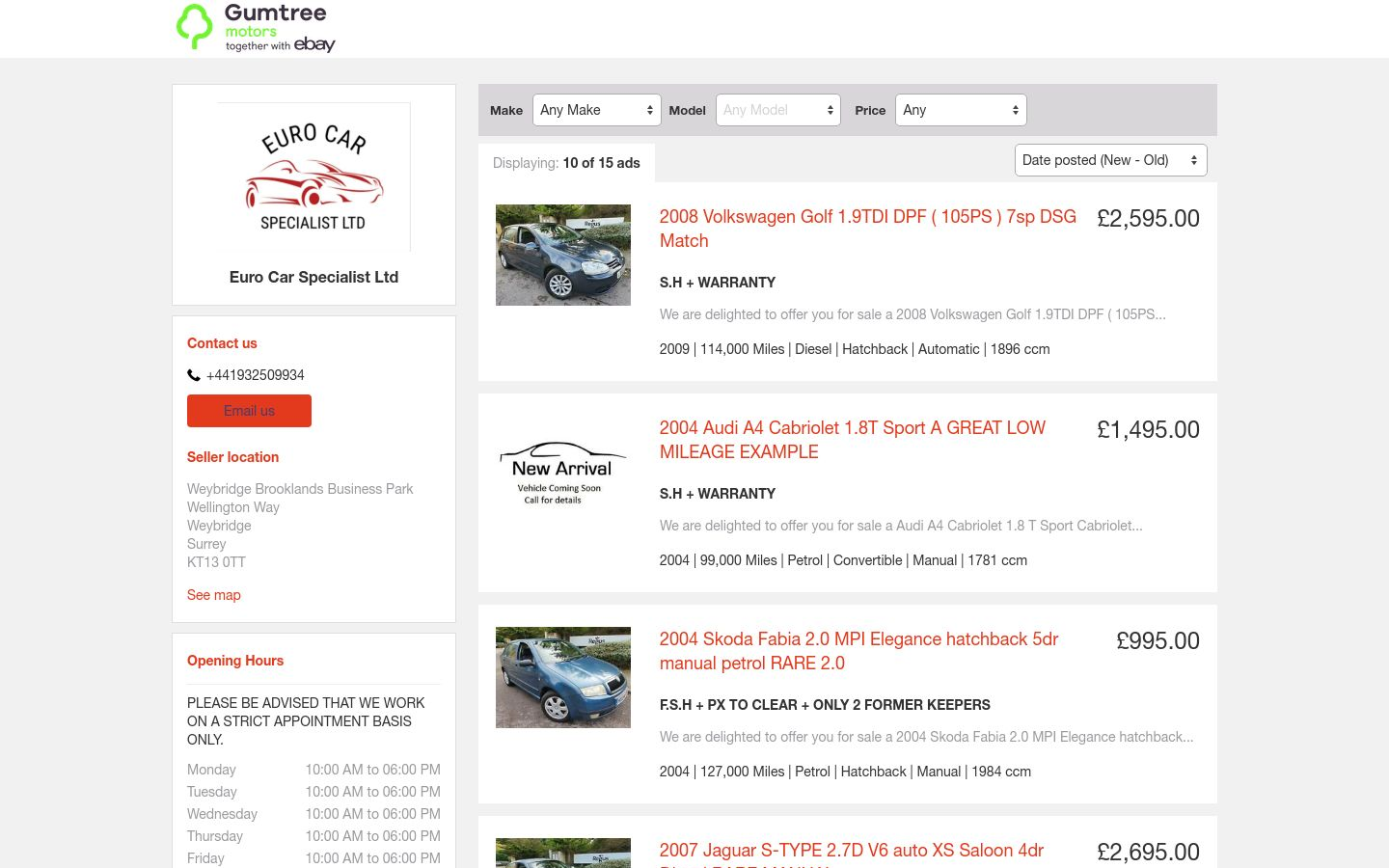Click the Thursday opening hours row

pyautogui.click(x=313, y=836)
